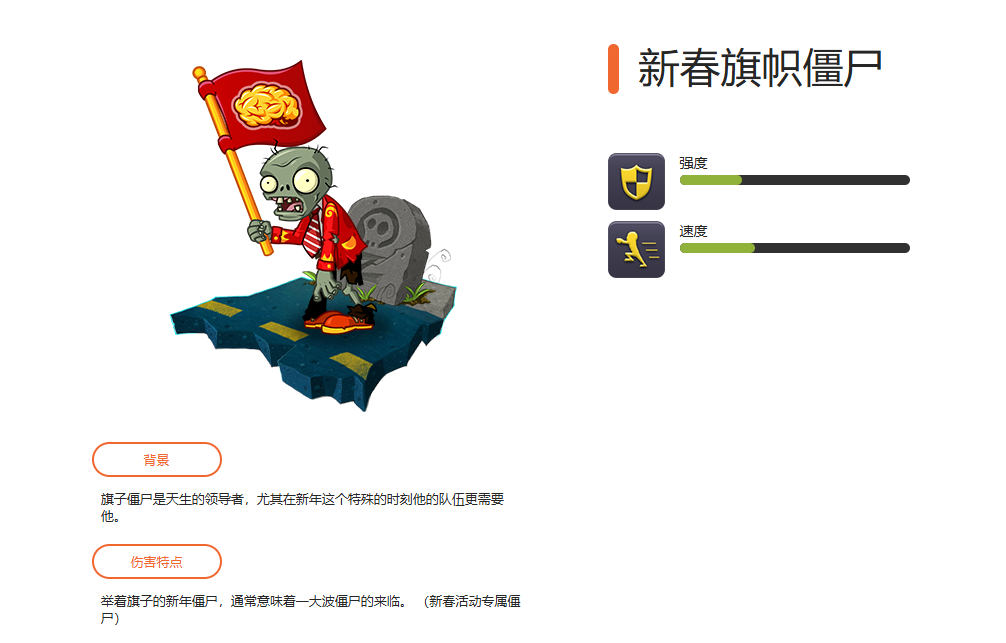Image resolution: width=1006 pixels, height=643 pixels.
Task: Click the shield strength icon
Action: 636,182
